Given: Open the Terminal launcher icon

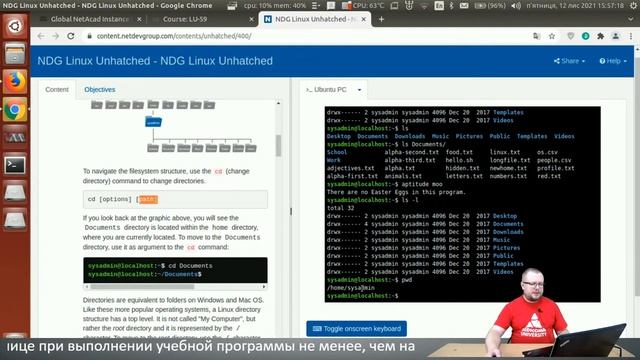Looking at the screenshot, I should pyautogui.click(x=15, y=165).
